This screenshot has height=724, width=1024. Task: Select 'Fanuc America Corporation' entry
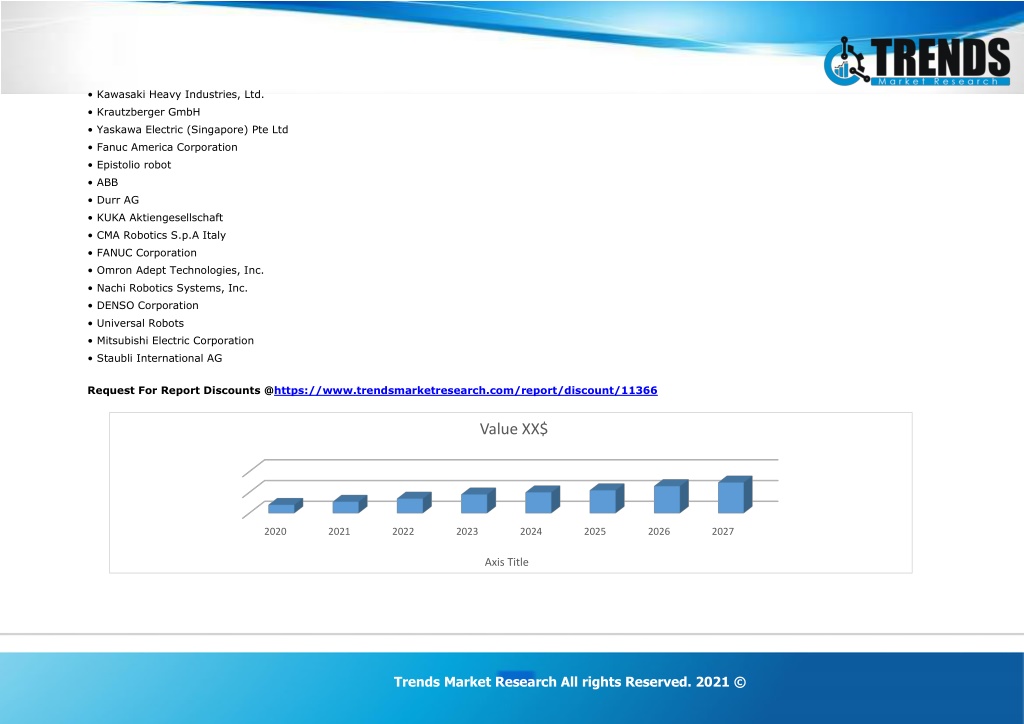tap(167, 148)
